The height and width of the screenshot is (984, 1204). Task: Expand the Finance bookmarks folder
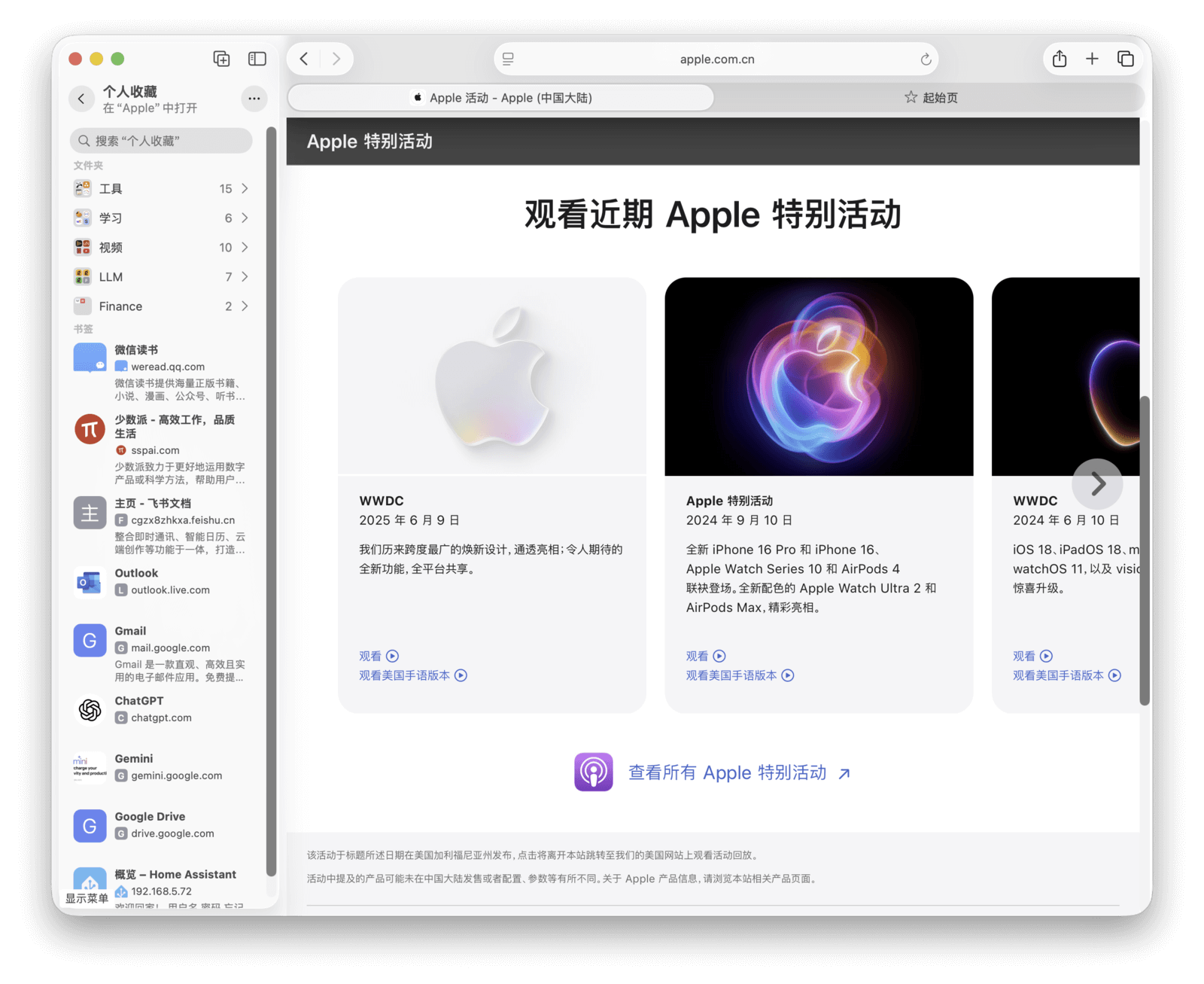(161, 306)
